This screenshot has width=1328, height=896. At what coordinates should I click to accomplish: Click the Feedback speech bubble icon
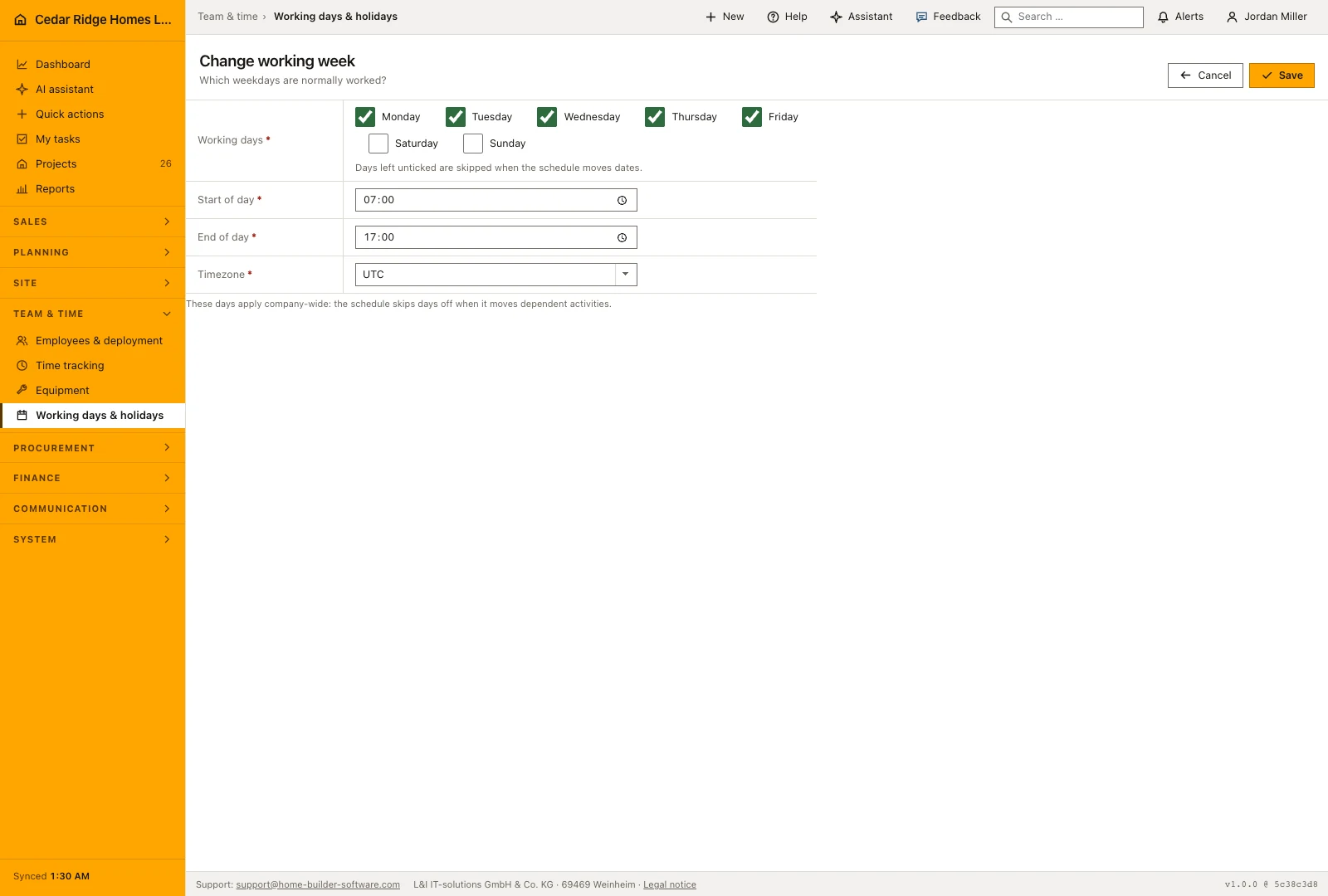coord(921,17)
